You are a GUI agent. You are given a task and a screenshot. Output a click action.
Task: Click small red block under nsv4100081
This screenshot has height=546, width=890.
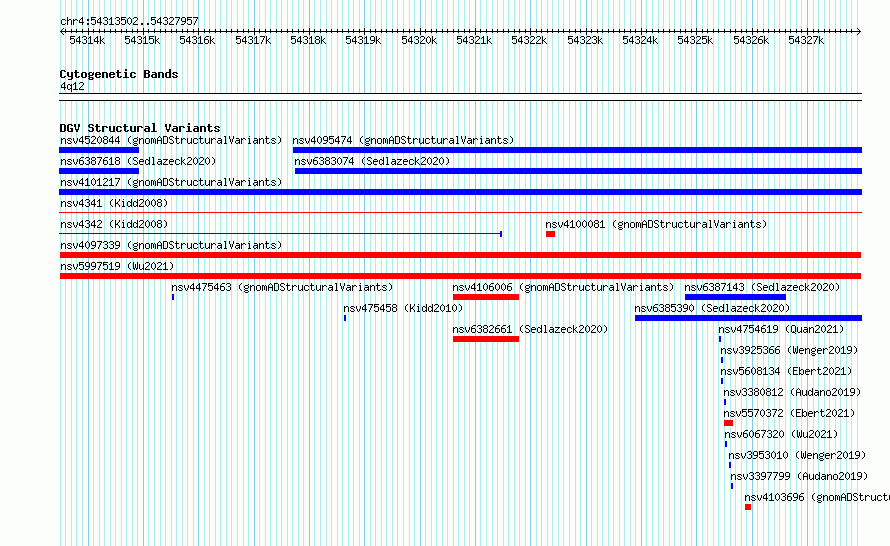[551, 234]
